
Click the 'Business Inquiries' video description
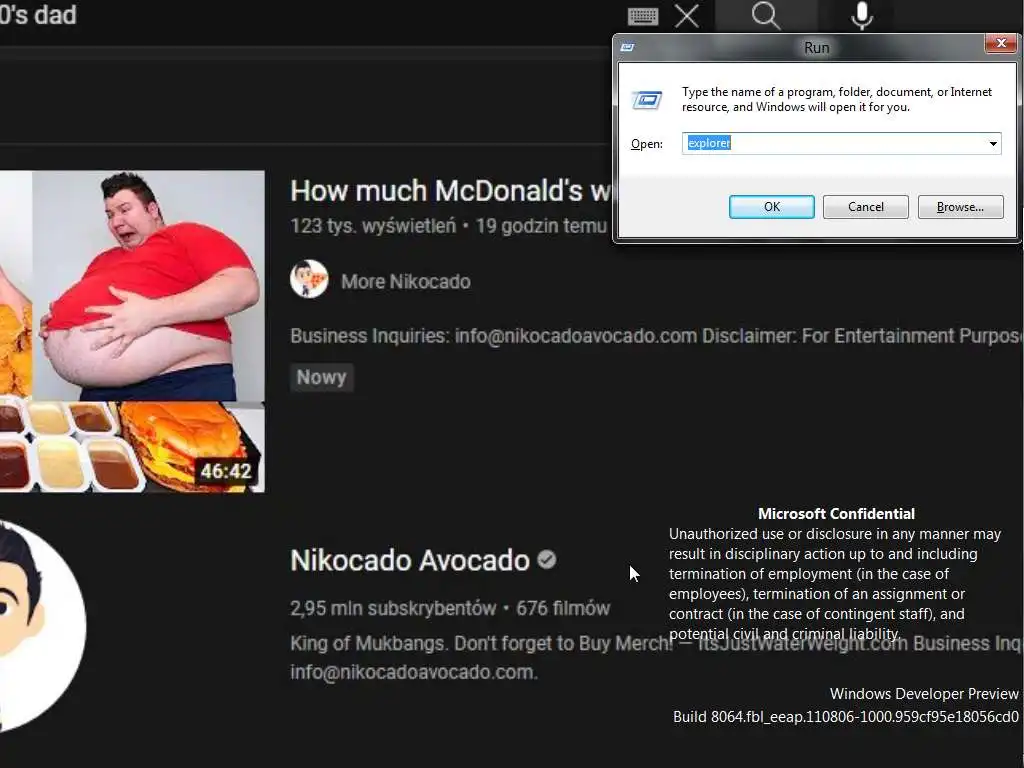(x=656, y=336)
